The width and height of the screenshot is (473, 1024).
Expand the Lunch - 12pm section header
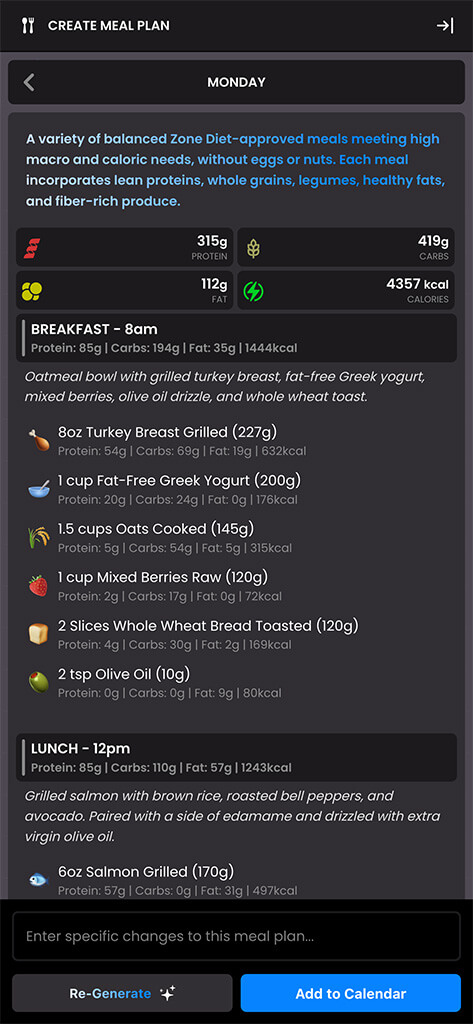(236, 758)
